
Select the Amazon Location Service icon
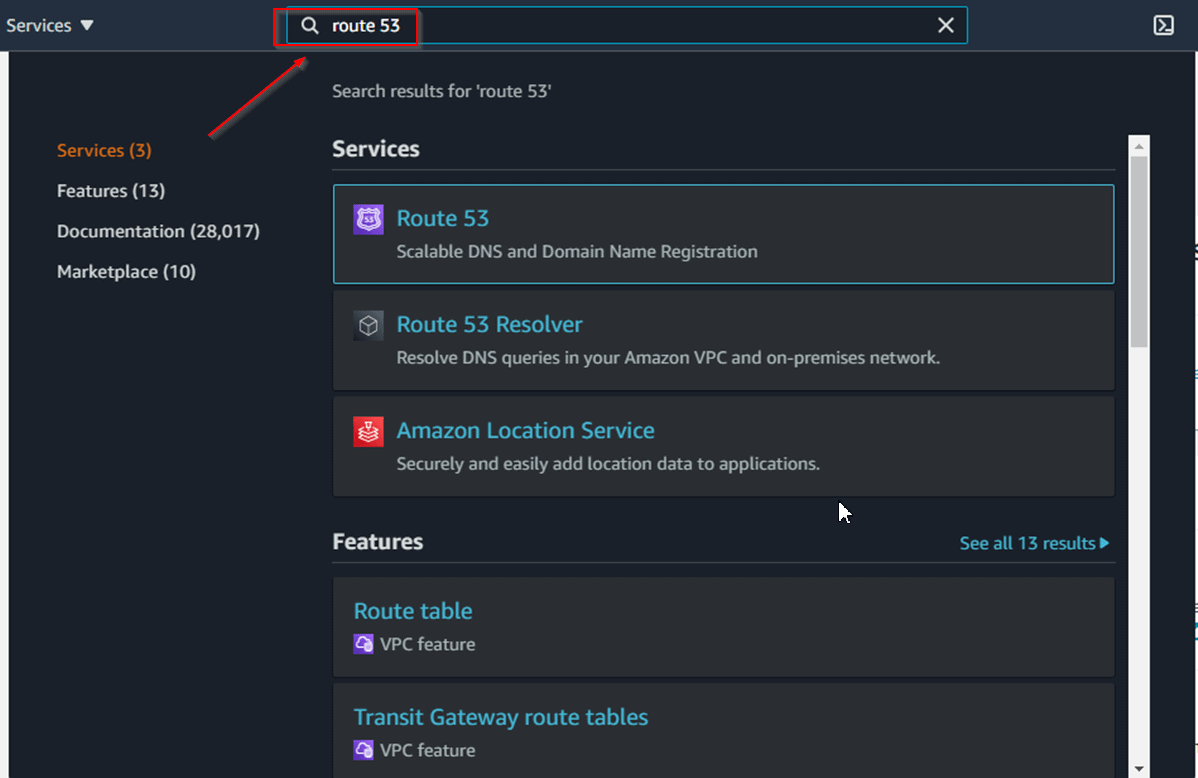click(368, 431)
